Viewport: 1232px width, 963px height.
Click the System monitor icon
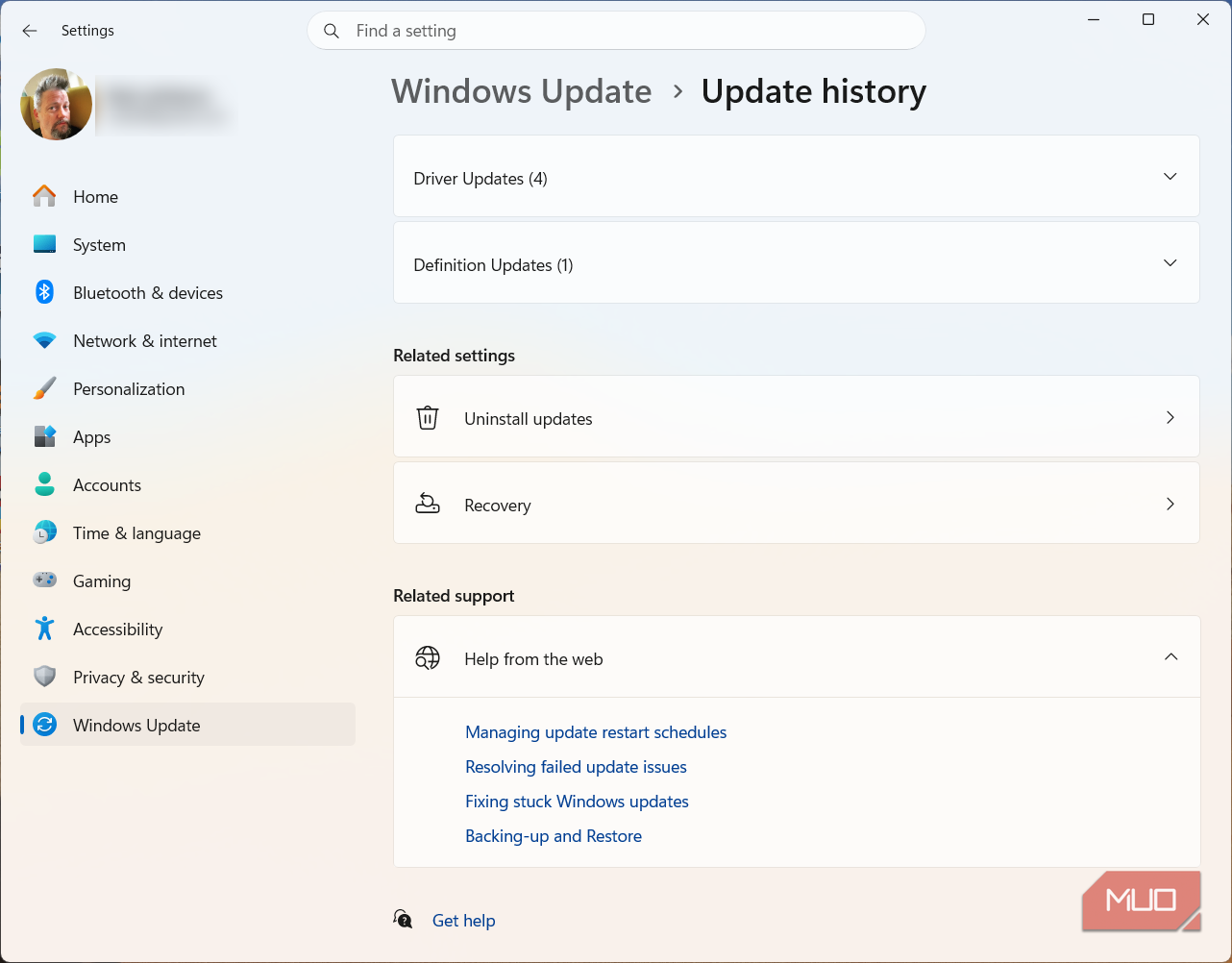[44, 244]
